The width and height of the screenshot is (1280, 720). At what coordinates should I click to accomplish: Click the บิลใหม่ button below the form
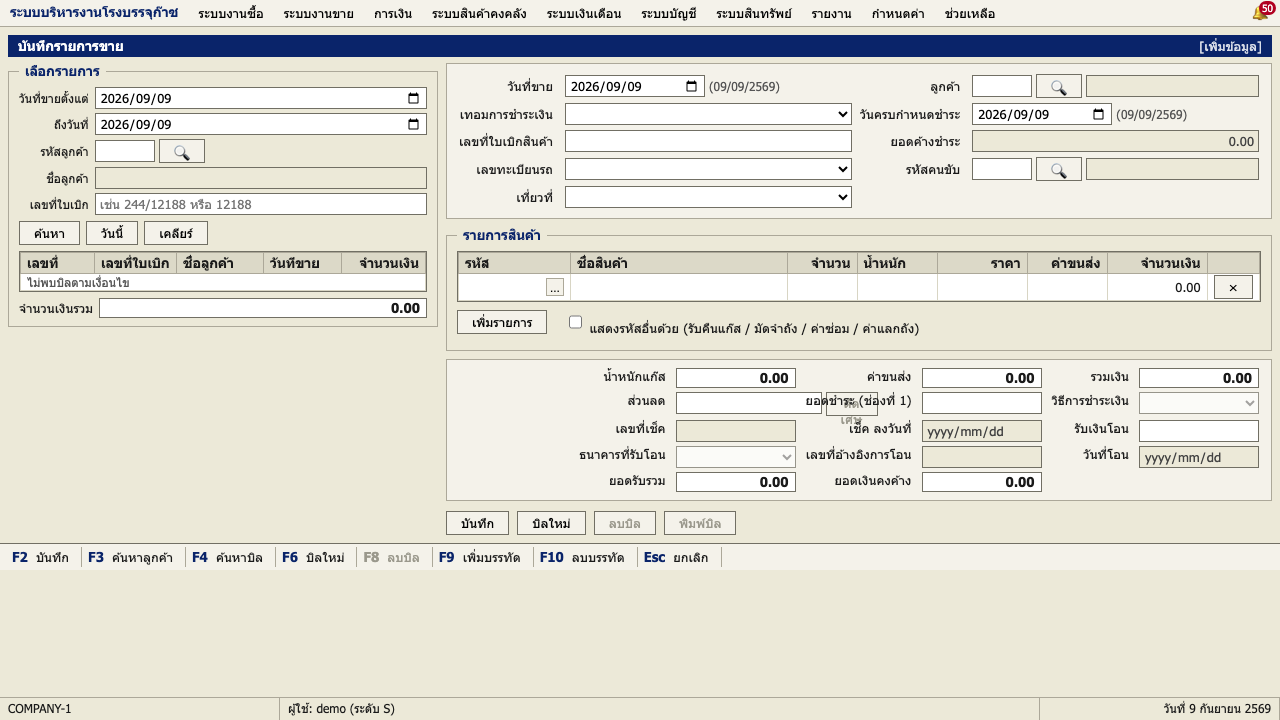pyautogui.click(x=551, y=523)
